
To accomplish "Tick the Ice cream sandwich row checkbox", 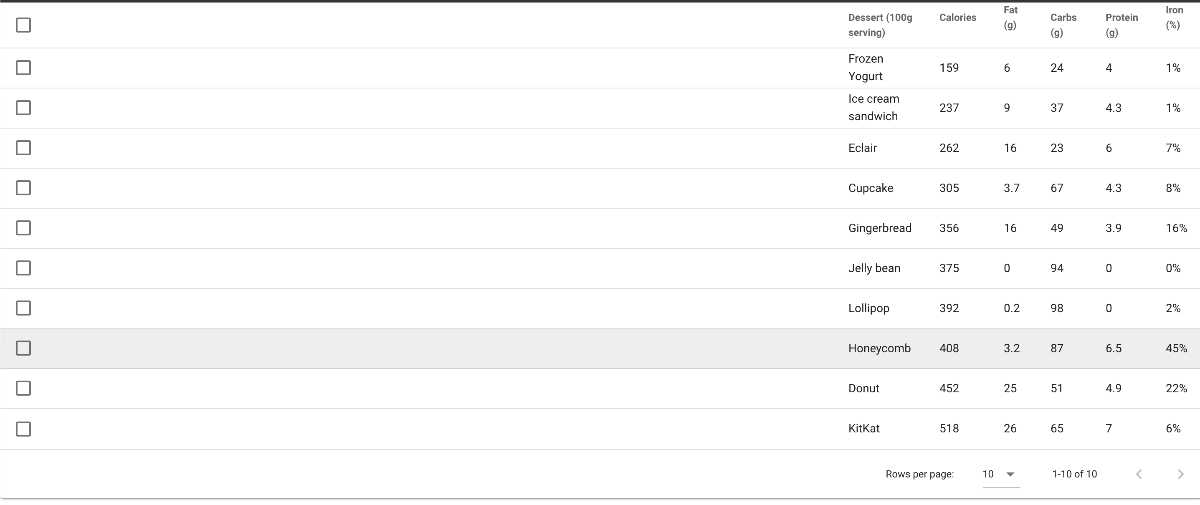I will coord(23,108).
